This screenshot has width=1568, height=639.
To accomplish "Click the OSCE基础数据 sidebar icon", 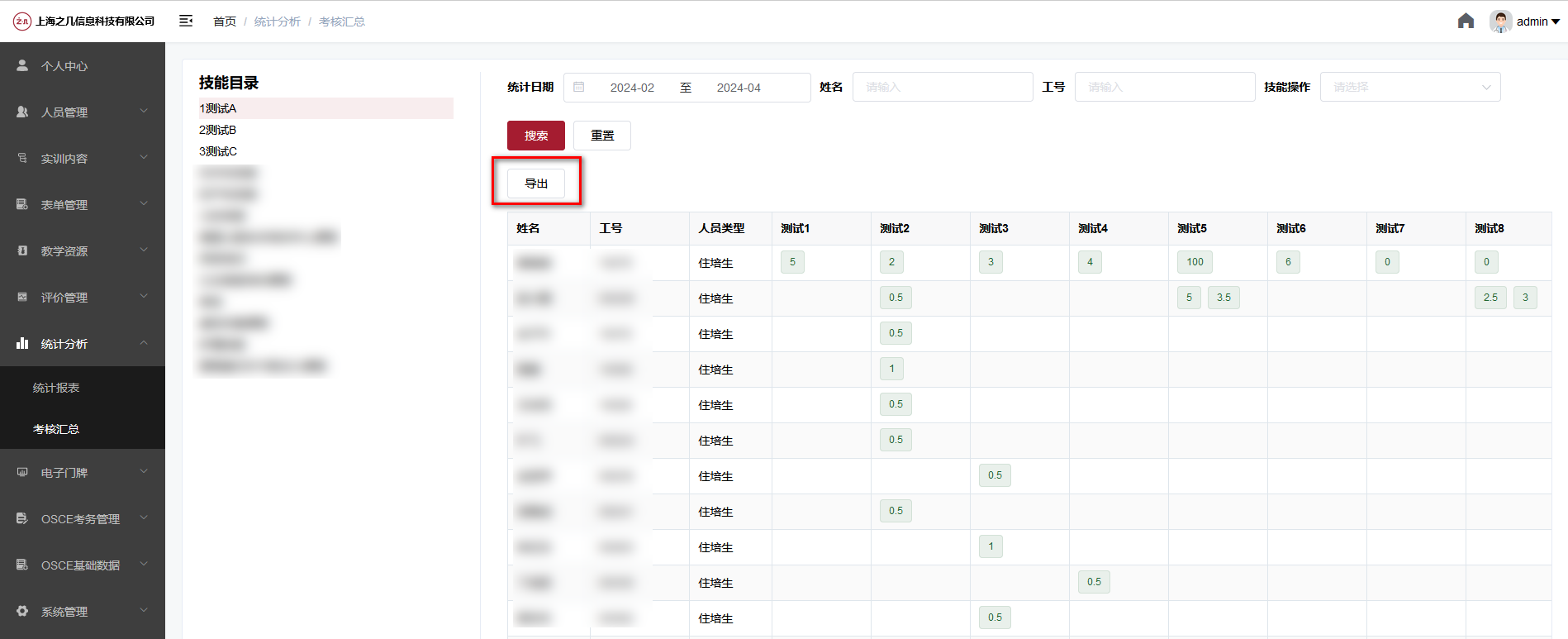I will [x=22, y=565].
